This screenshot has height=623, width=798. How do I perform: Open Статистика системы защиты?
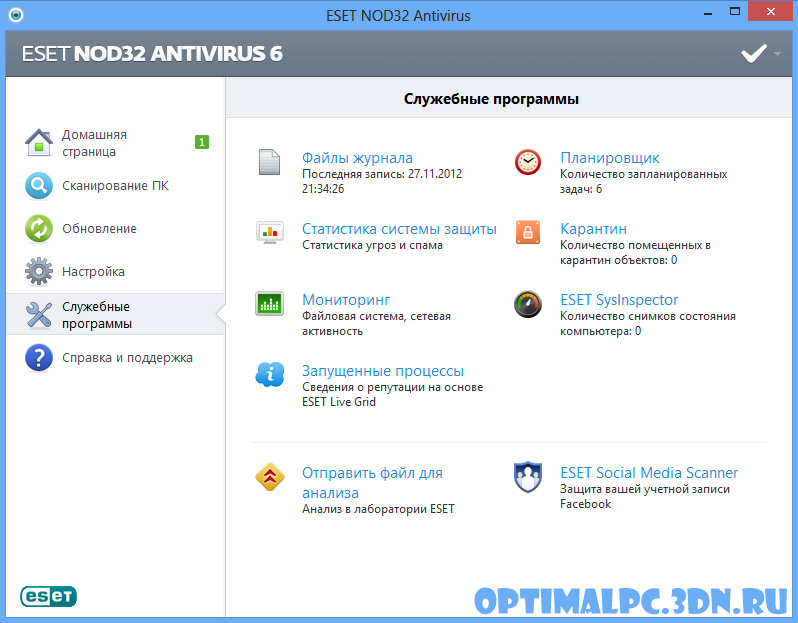point(399,229)
